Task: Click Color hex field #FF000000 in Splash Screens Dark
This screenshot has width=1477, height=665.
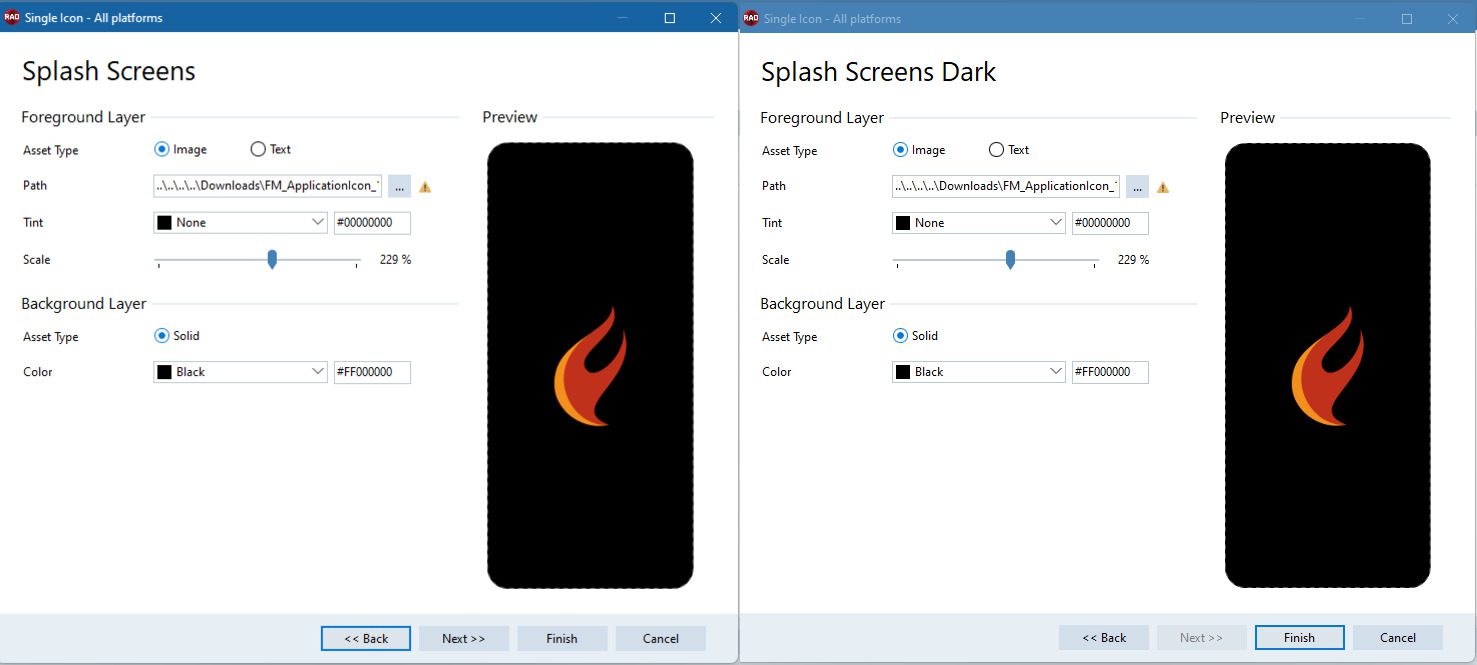Action: [1110, 372]
